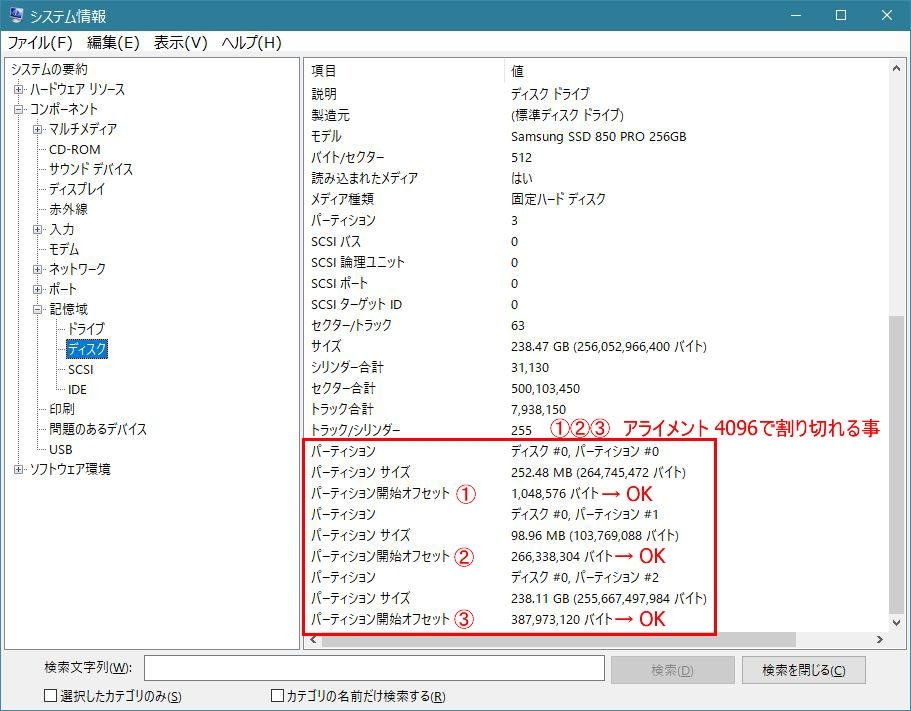Select the 238.11 GB partition size value
Viewport: 911px width, 711px height.
(608, 598)
